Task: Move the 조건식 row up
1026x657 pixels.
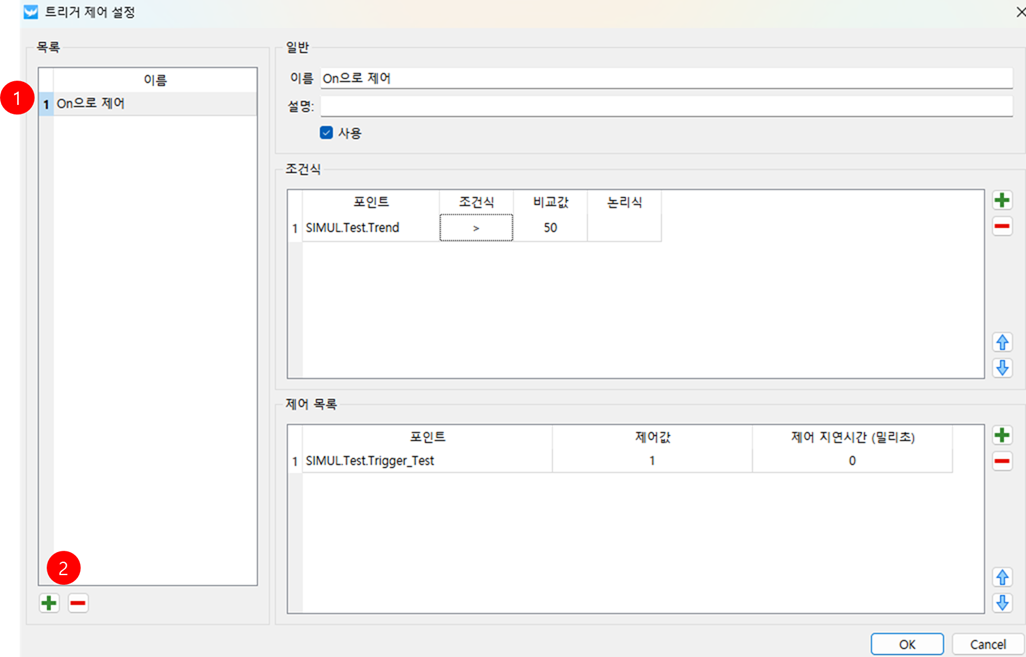Action: [1001, 342]
